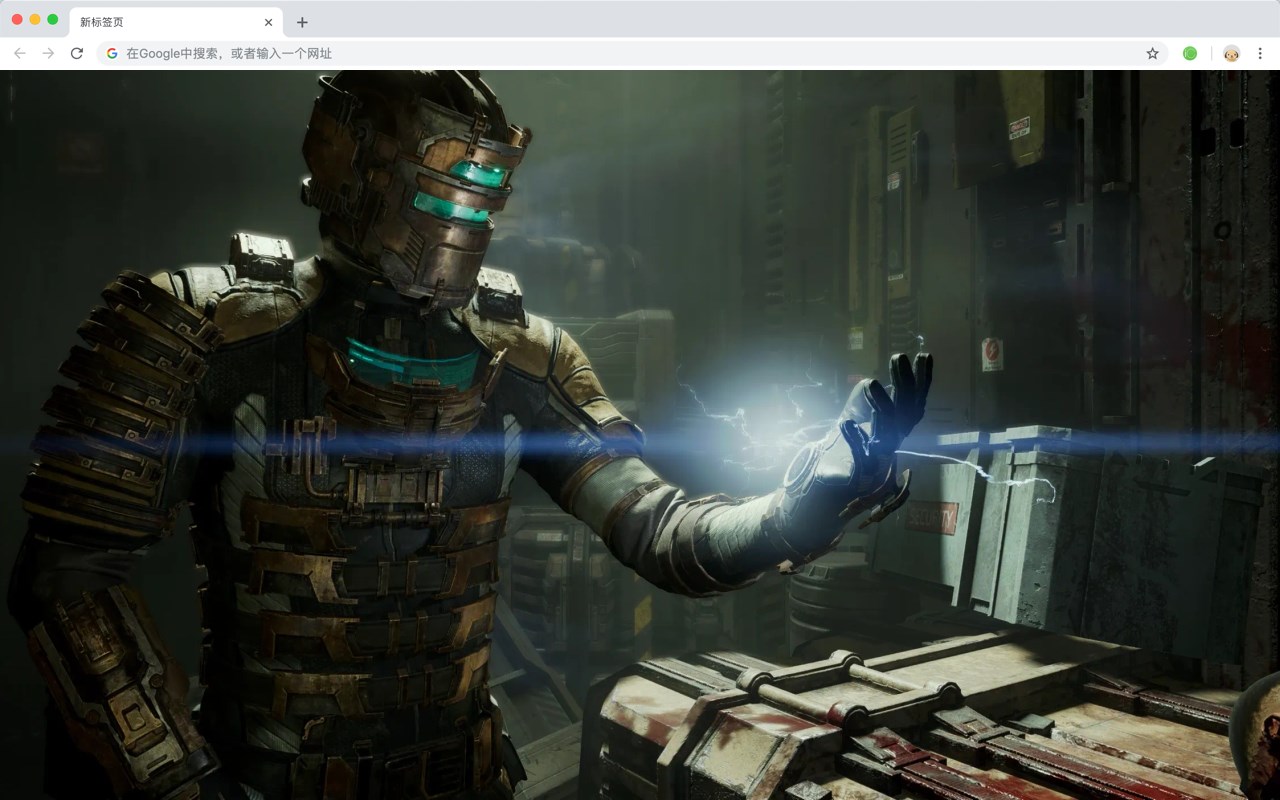Reload the page with the refresh icon
Image resolution: width=1280 pixels, height=800 pixels.
[77, 53]
